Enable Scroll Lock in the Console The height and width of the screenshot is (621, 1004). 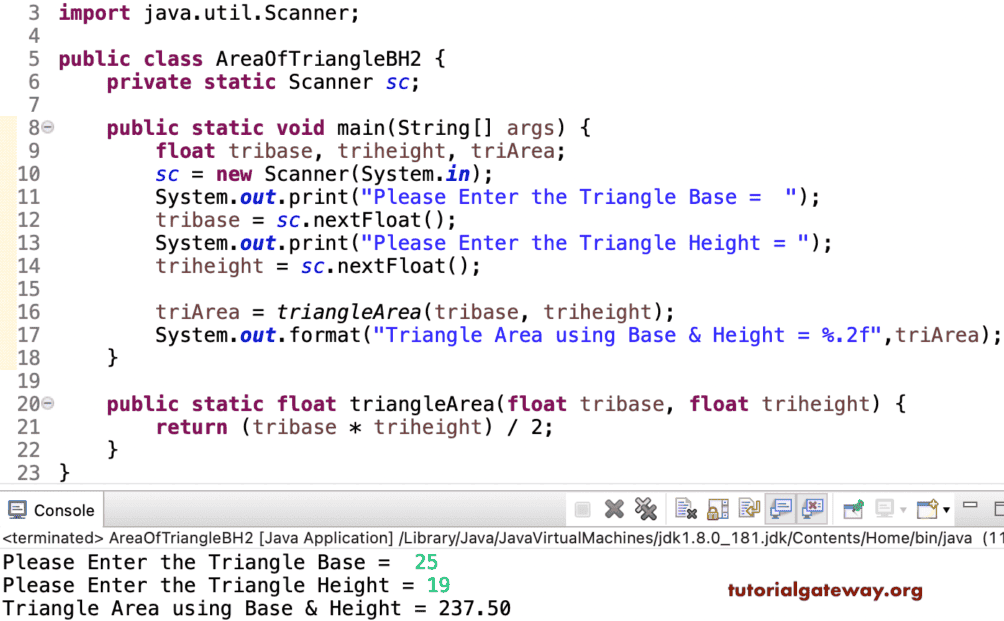(719, 510)
